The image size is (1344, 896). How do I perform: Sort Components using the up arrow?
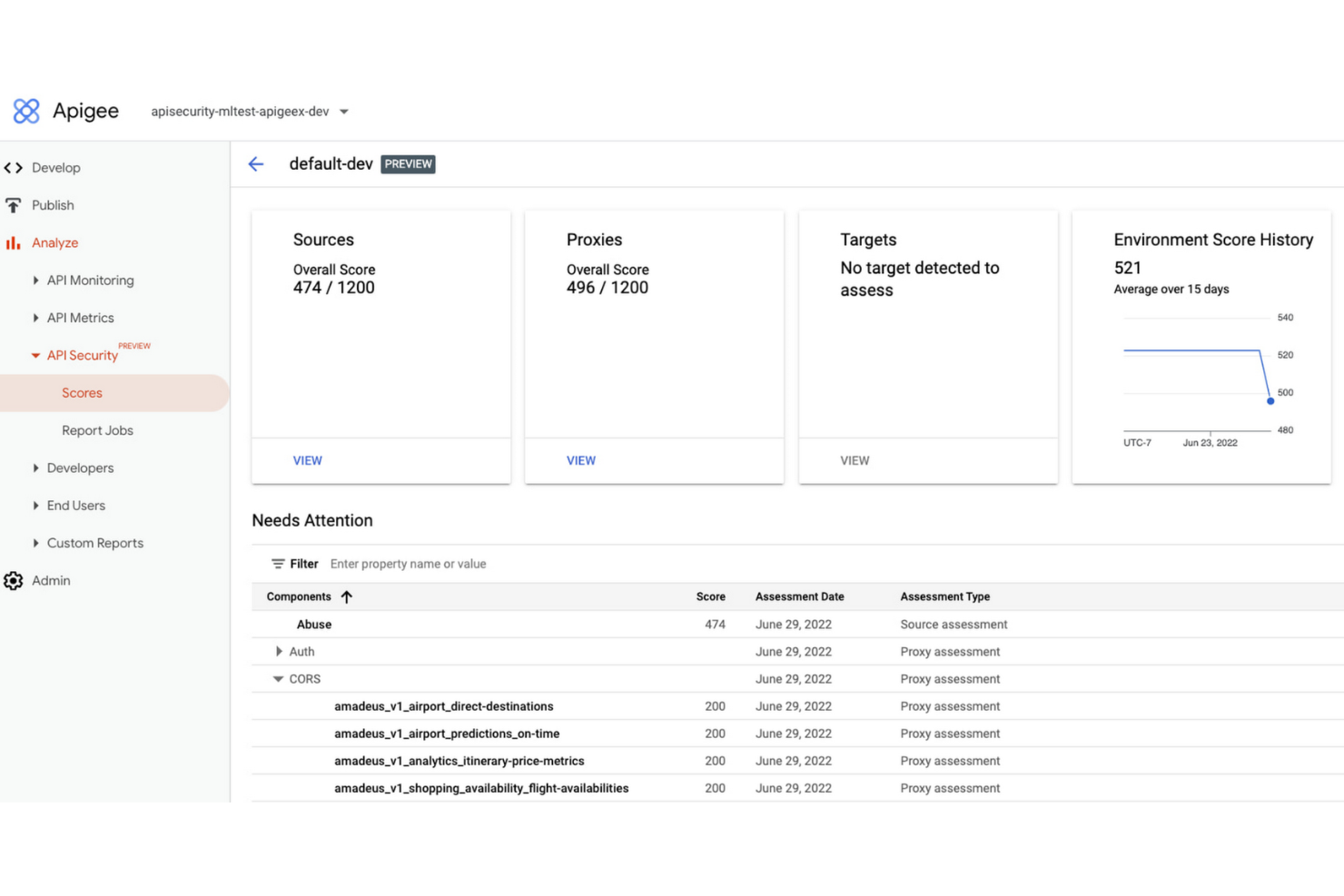(347, 596)
